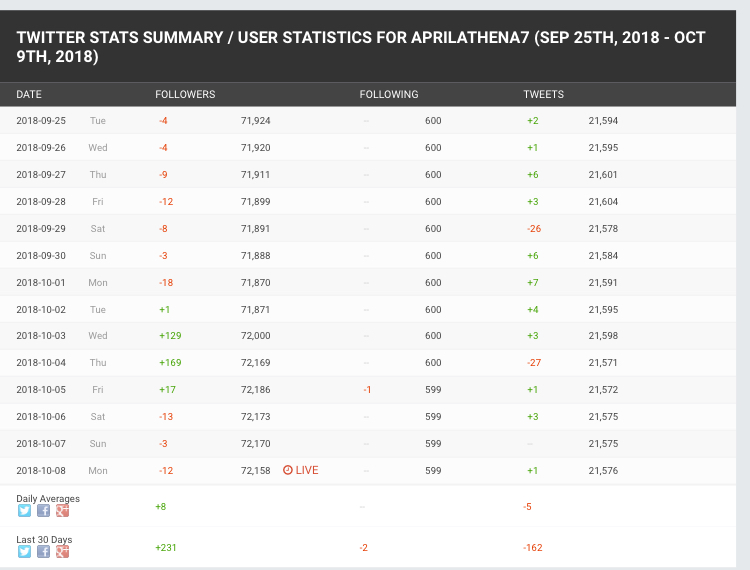Viewport: 750px width, 570px height.
Task: Share Last 30 Days on Facebook
Action: pyautogui.click(x=43, y=551)
